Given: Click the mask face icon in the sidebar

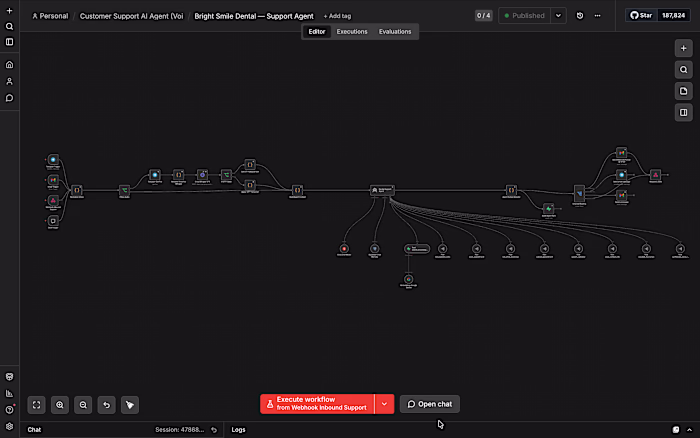Looking at the screenshot, I should (x=9, y=377).
